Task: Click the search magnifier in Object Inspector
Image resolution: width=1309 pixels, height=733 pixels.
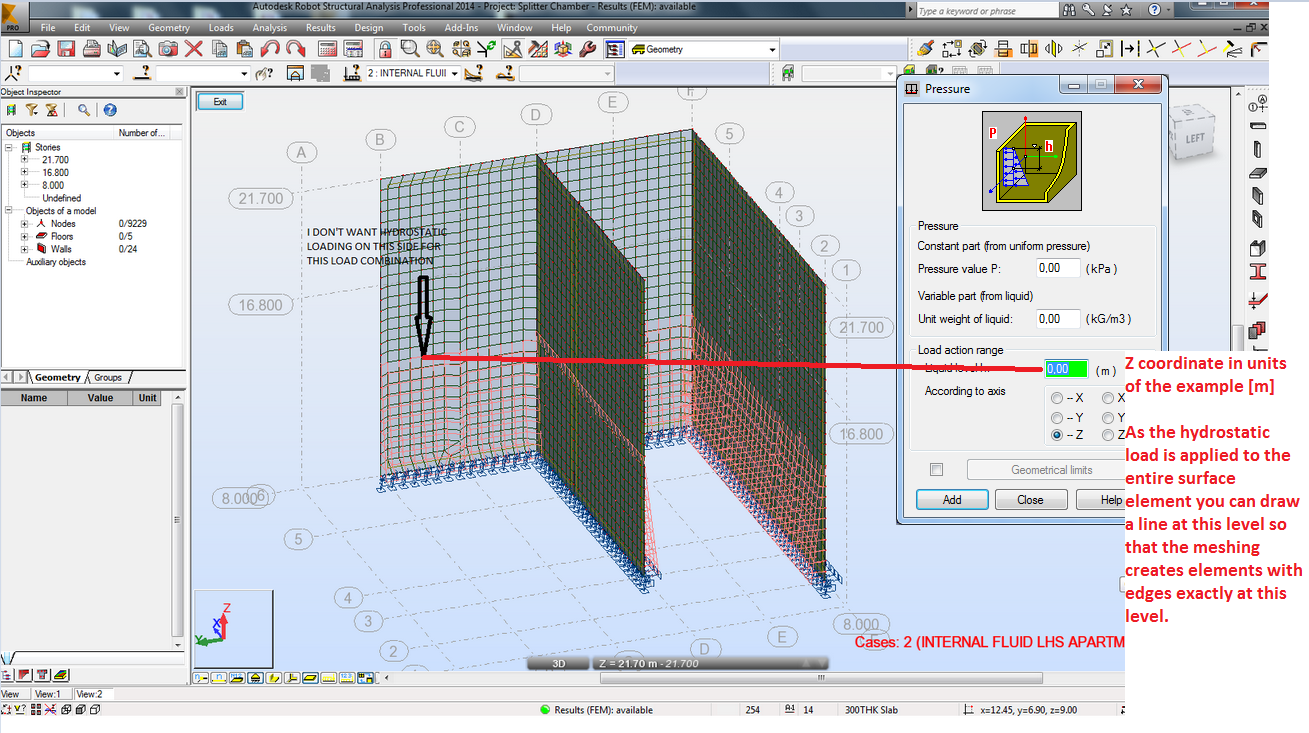Action: tap(84, 110)
